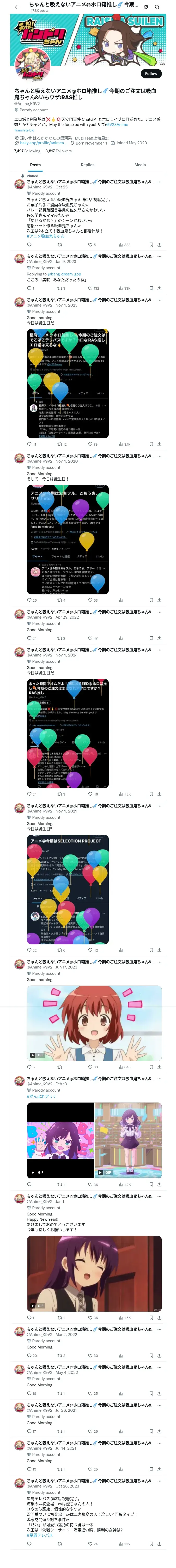Click the Follow button
176x1568 pixels.
(x=151, y=73)
